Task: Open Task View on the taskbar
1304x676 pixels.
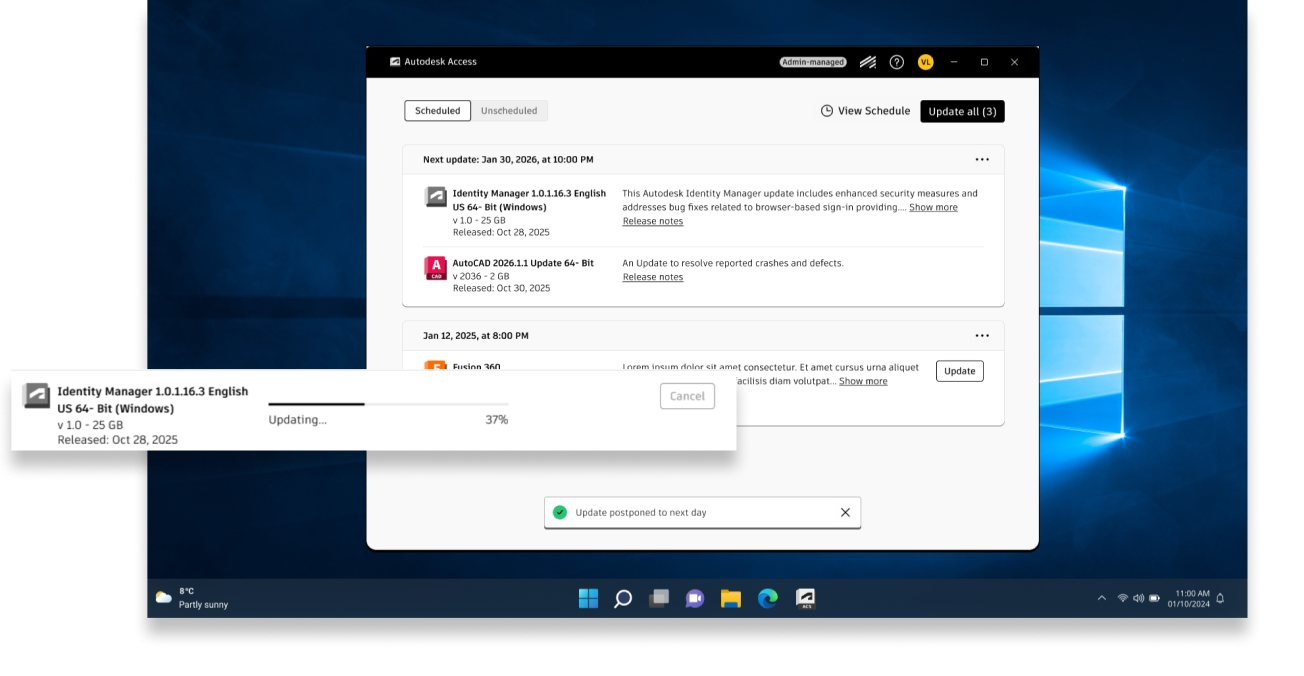Action: point(658,598)
